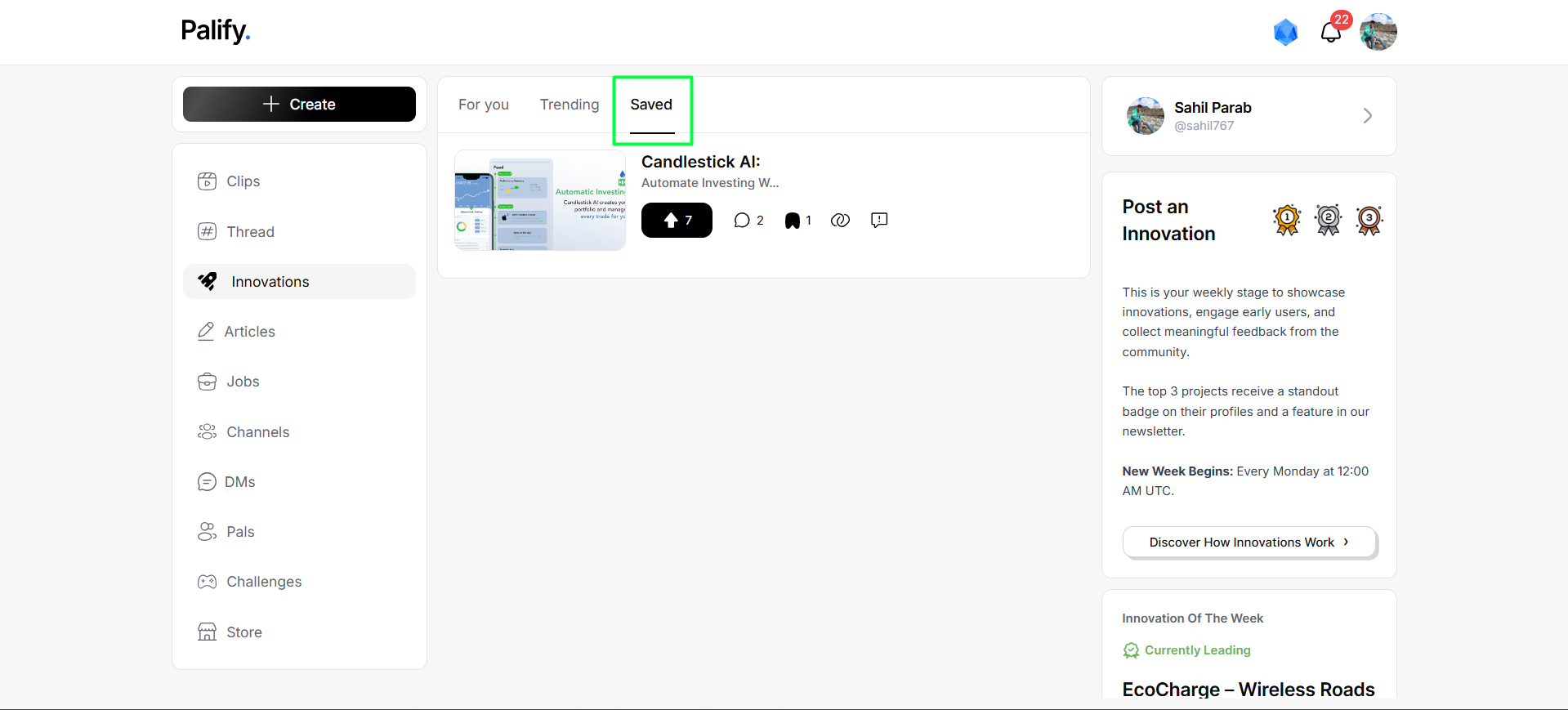The width and height of the screenshot is (1568, 710).
Task: Switch to the Trending tab
Action: tap(570, 105)
